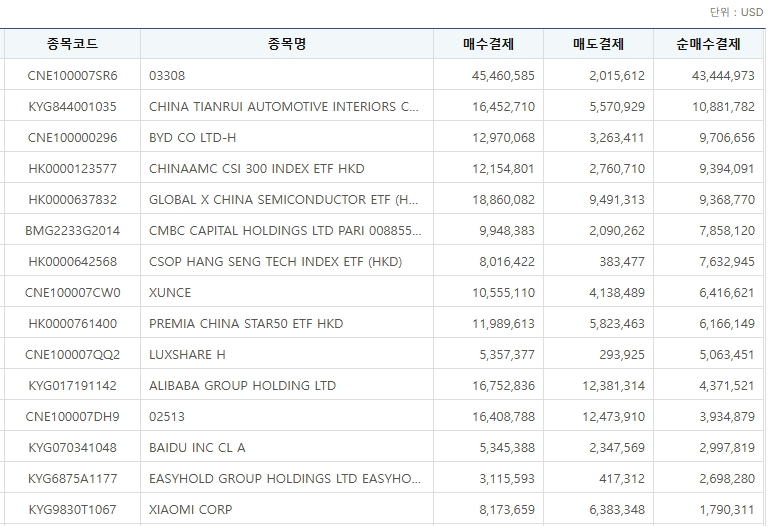Image resolution: width=770 pixels, height=526 pixels.
Task: Click net buy value 1,790,311
Action: point(727,509)
